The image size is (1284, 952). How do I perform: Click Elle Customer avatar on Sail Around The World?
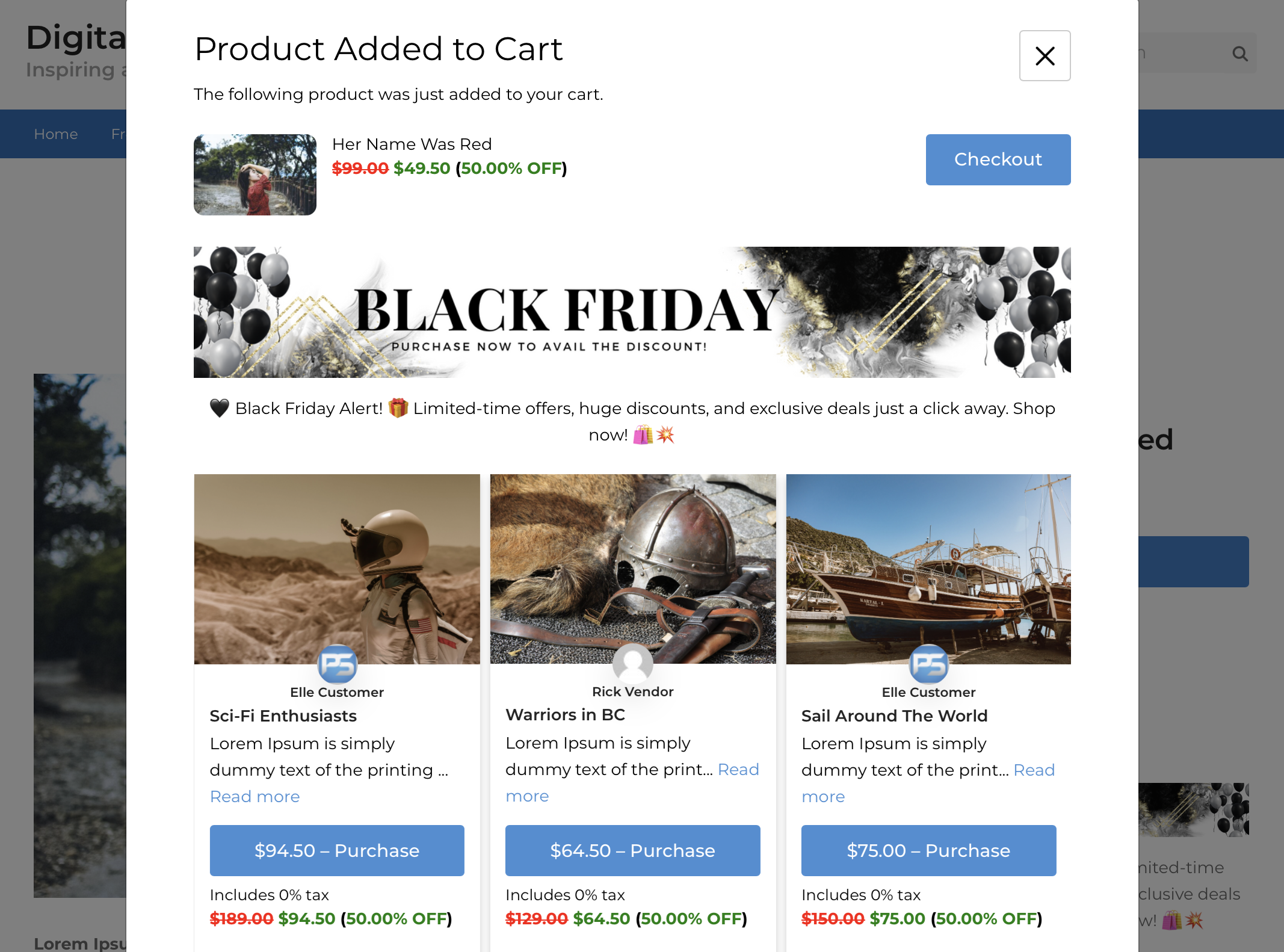(x=929, y=664)
